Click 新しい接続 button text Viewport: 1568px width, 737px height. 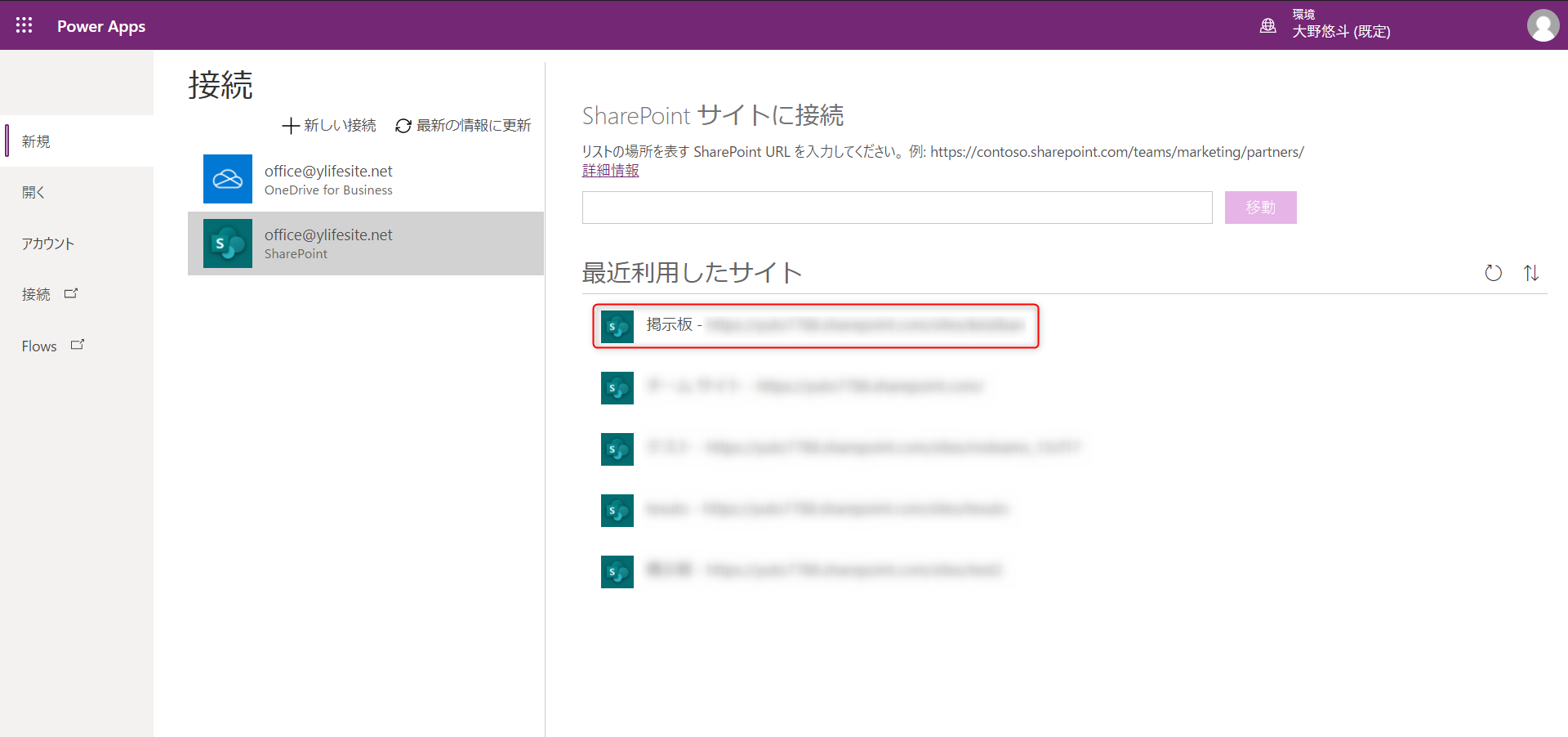tap(340, 125)
